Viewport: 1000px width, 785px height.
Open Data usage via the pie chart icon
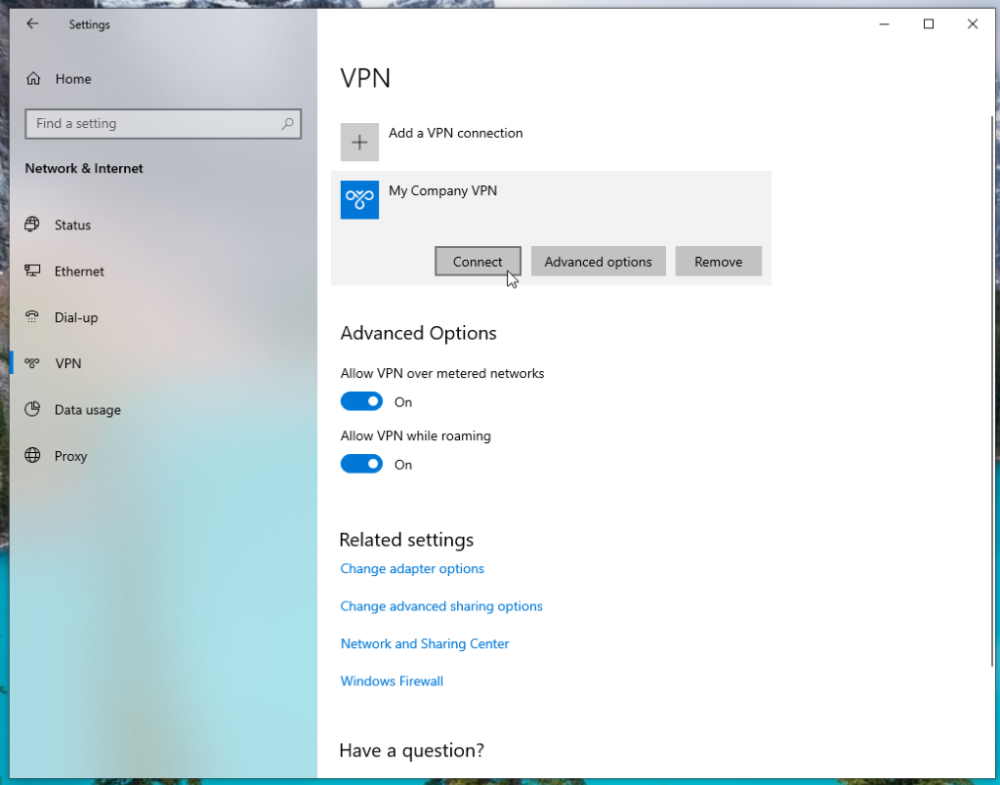34,409
